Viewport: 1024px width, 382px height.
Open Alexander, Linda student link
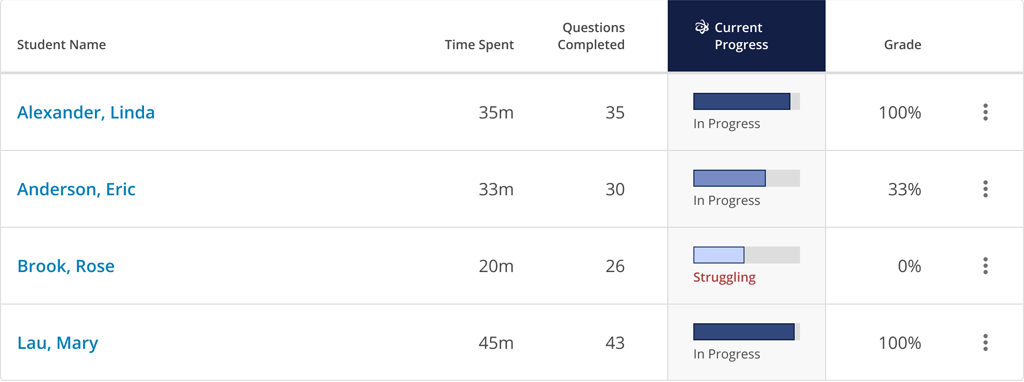86,112
